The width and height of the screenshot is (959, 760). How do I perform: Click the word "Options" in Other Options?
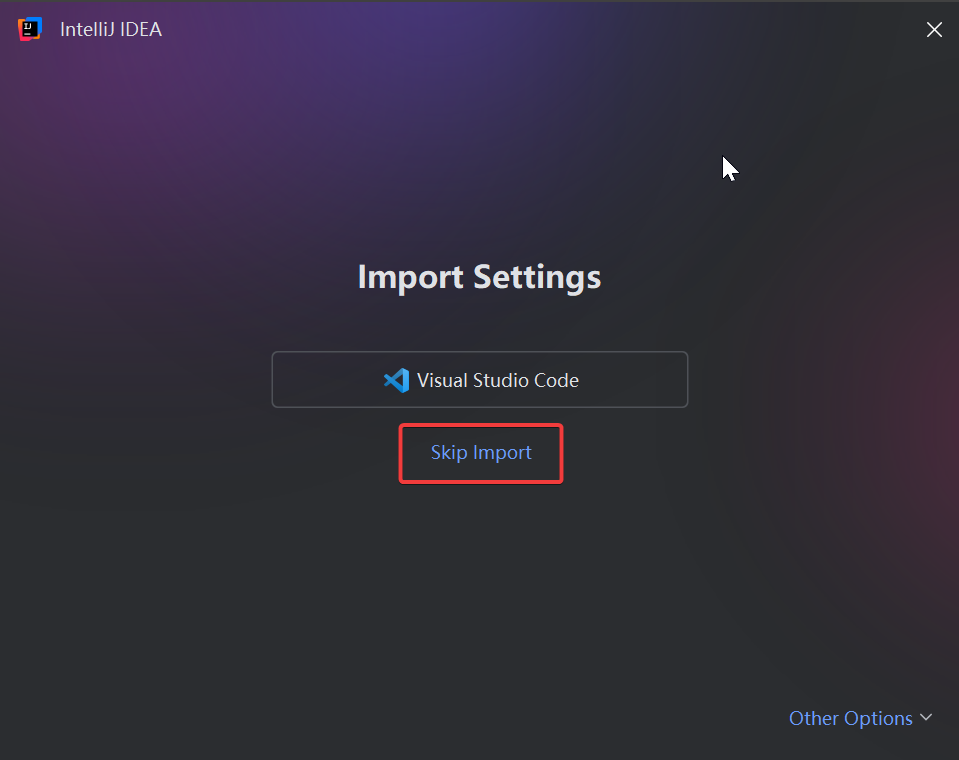click(x=879, y=718)
